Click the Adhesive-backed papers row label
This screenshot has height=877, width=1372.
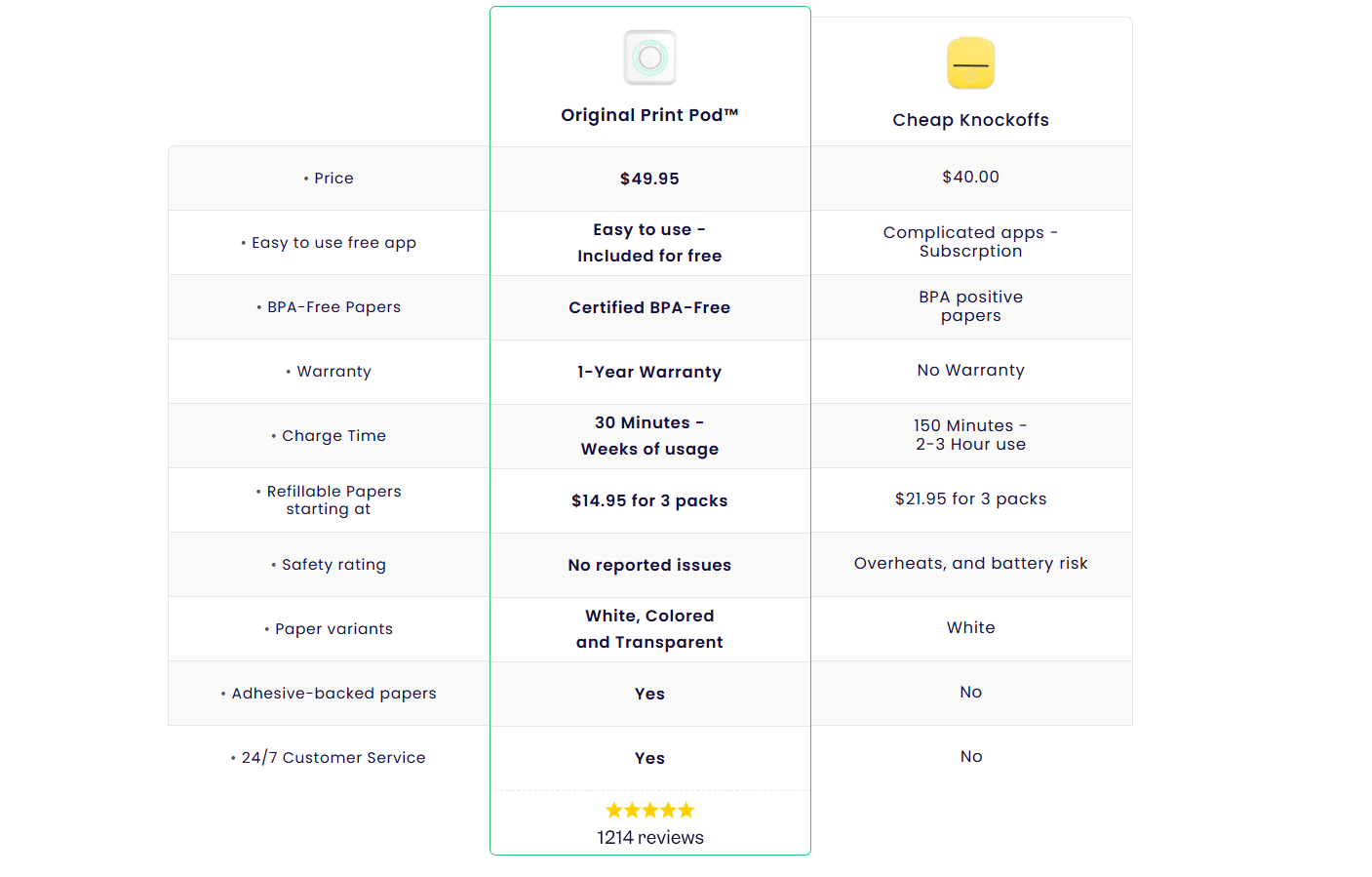click(x=333, y=694)
